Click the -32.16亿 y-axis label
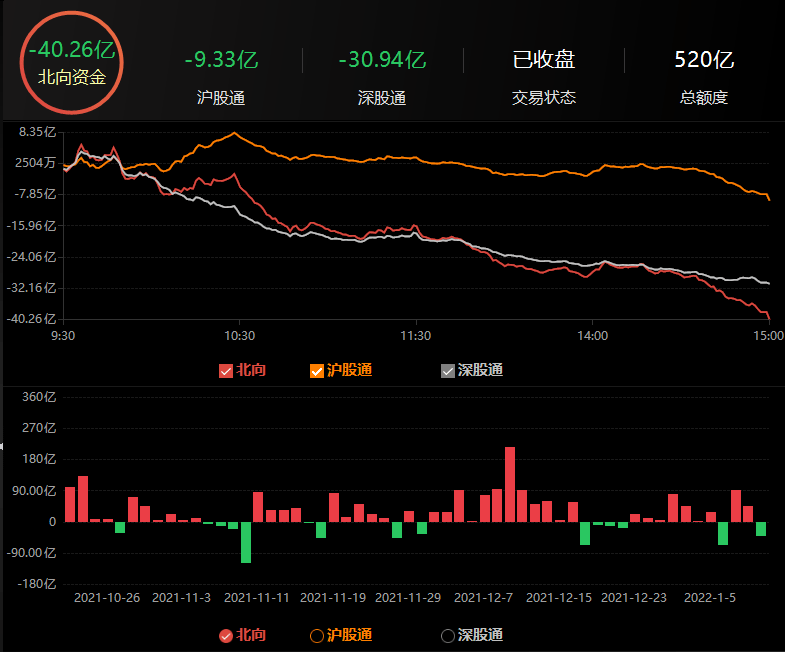This screenshot has width=785, height=652. point(31,288)
